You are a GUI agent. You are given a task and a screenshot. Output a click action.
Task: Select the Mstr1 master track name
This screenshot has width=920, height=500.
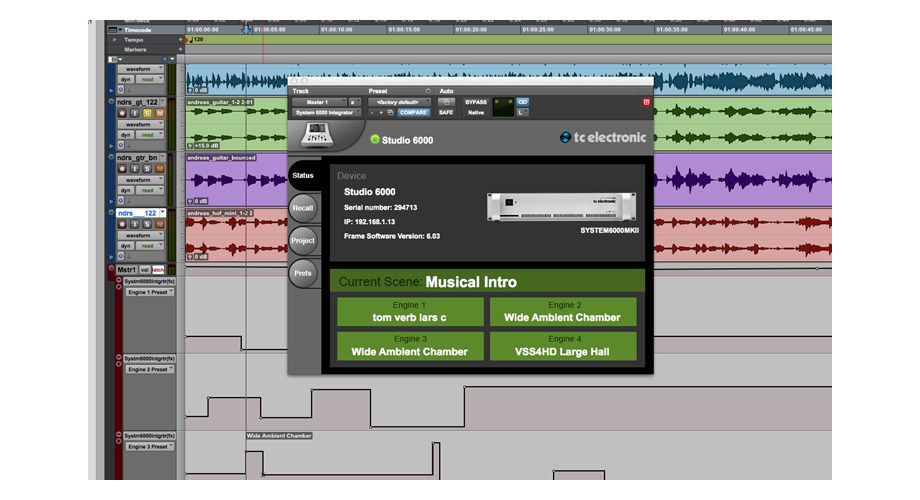point(127,270)
